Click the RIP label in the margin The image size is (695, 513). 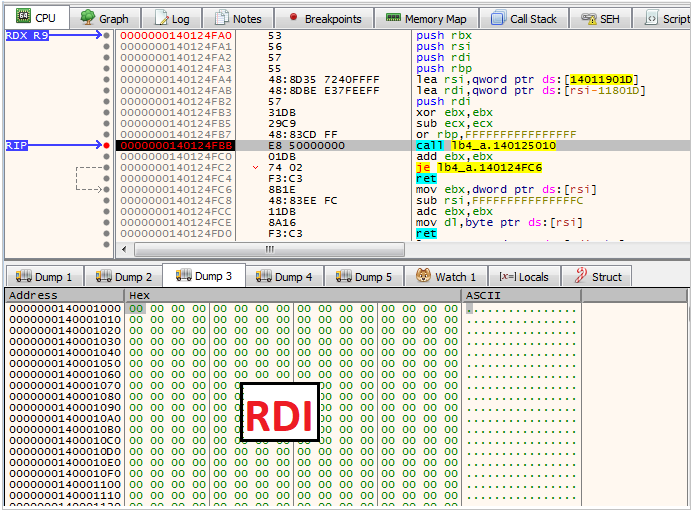point(16,145)
